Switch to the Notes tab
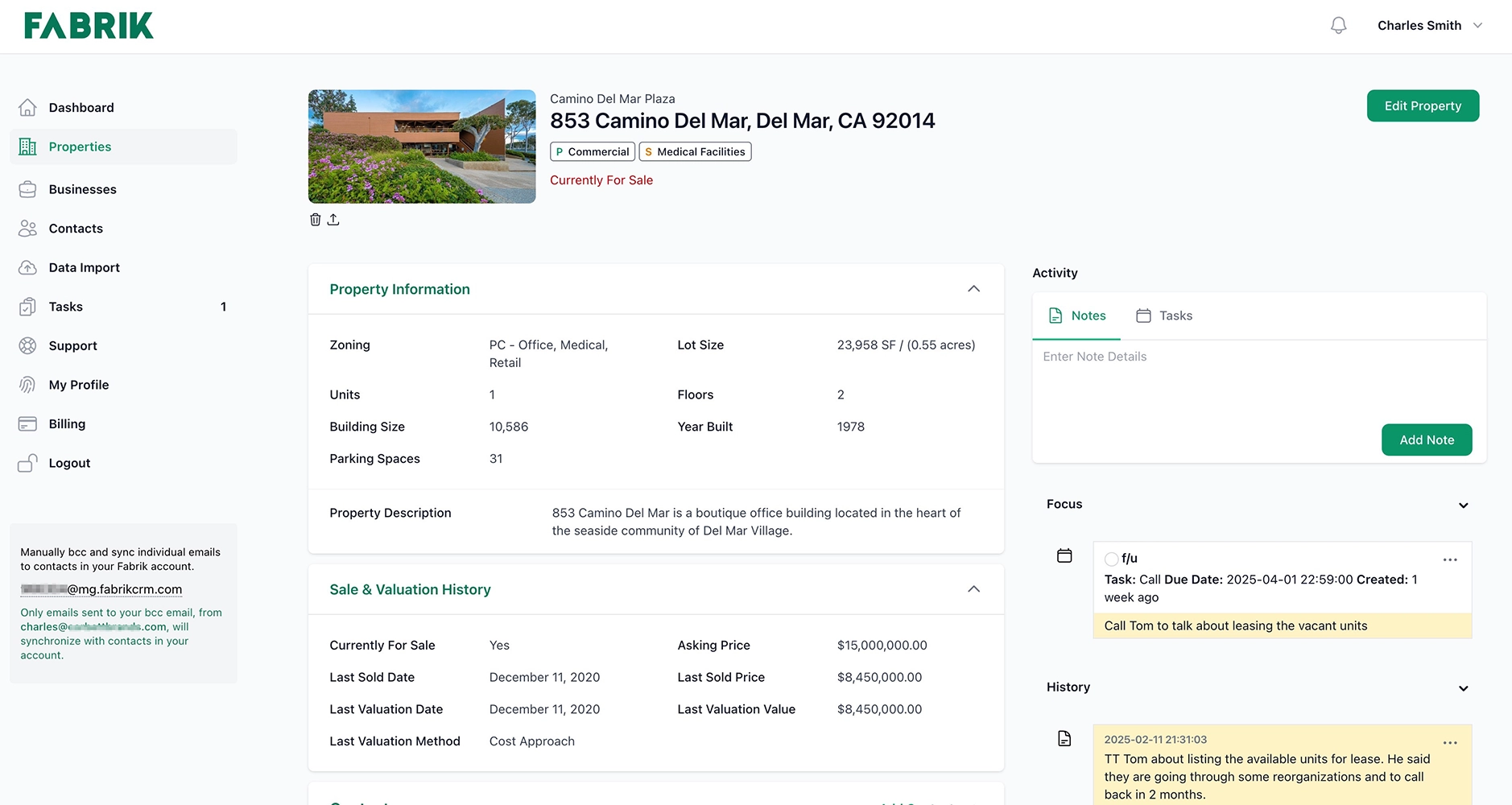 pos(1076,316)
